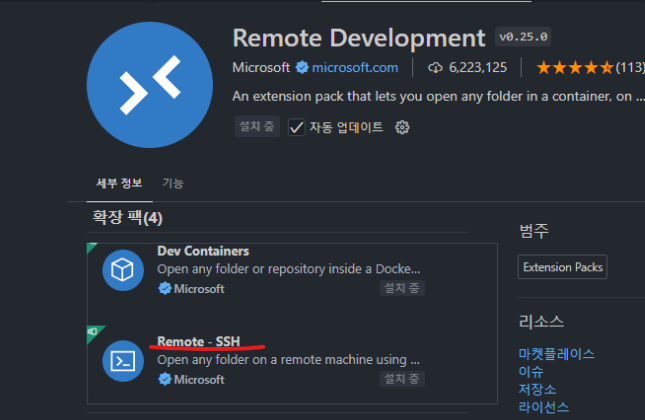
Task: Click the 확장 팩(4) heading
Action: pyautogui.click(x=128, y=217)
